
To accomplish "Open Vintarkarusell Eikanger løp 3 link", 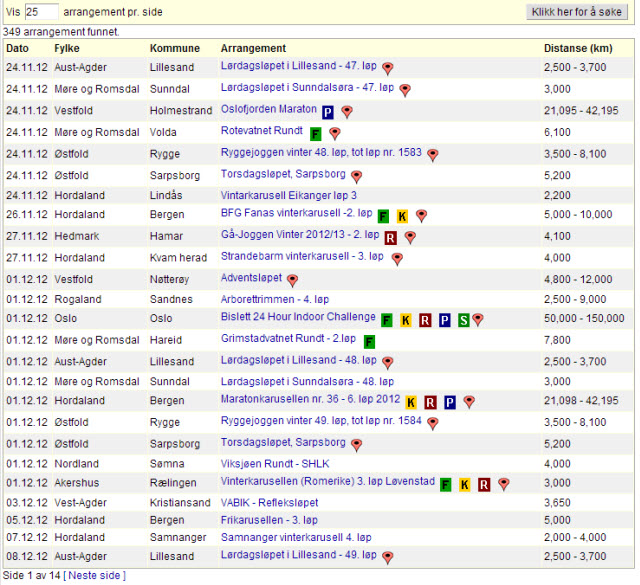I will 289,195.
